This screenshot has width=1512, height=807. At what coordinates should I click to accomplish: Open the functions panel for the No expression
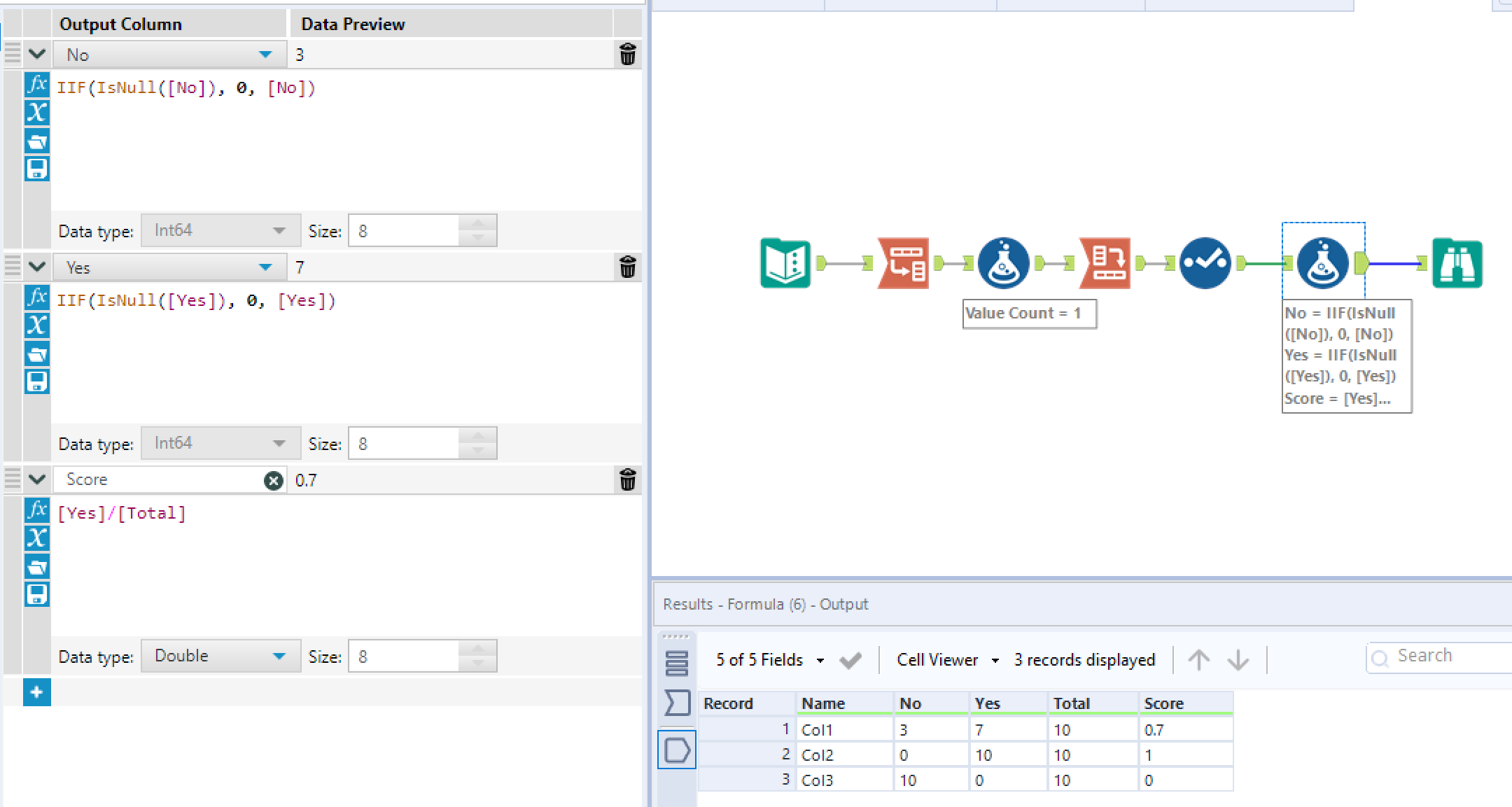click(37, 86)
